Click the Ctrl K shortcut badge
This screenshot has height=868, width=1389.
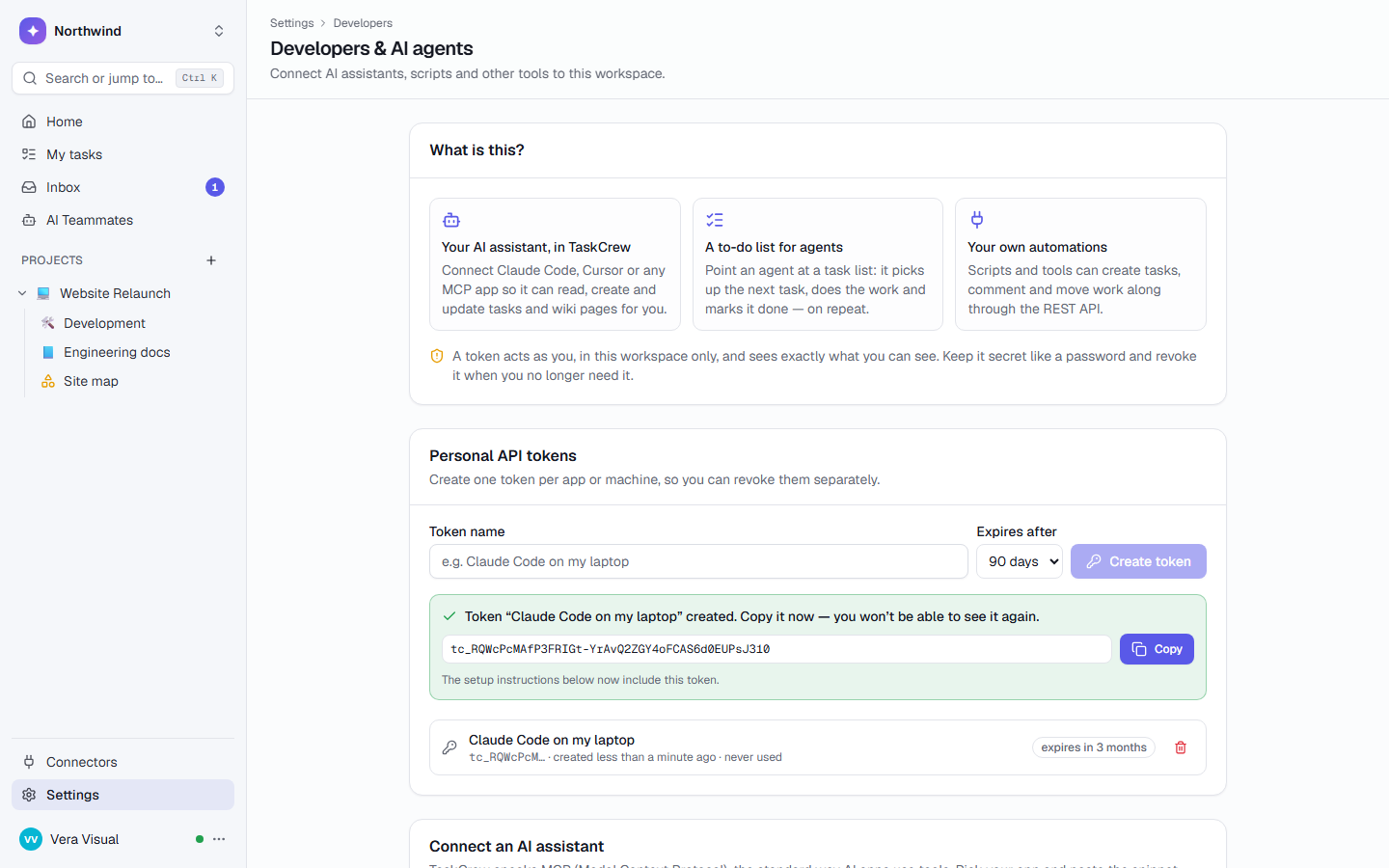click(x=200, y=78)
